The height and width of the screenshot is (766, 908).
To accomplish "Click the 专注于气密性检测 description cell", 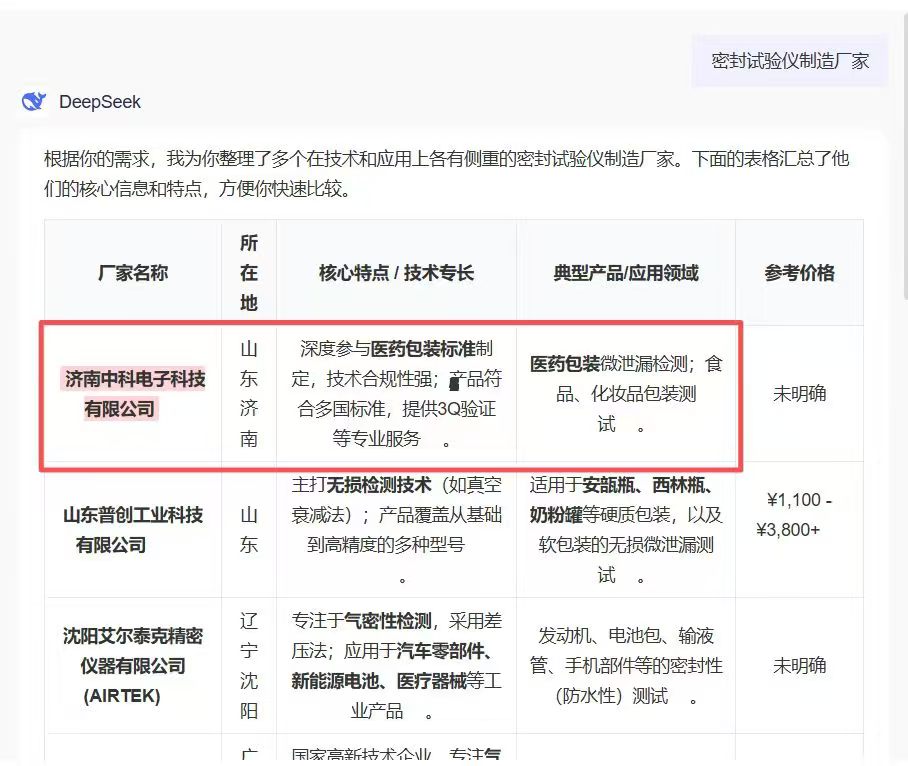I will click(396, 666).
